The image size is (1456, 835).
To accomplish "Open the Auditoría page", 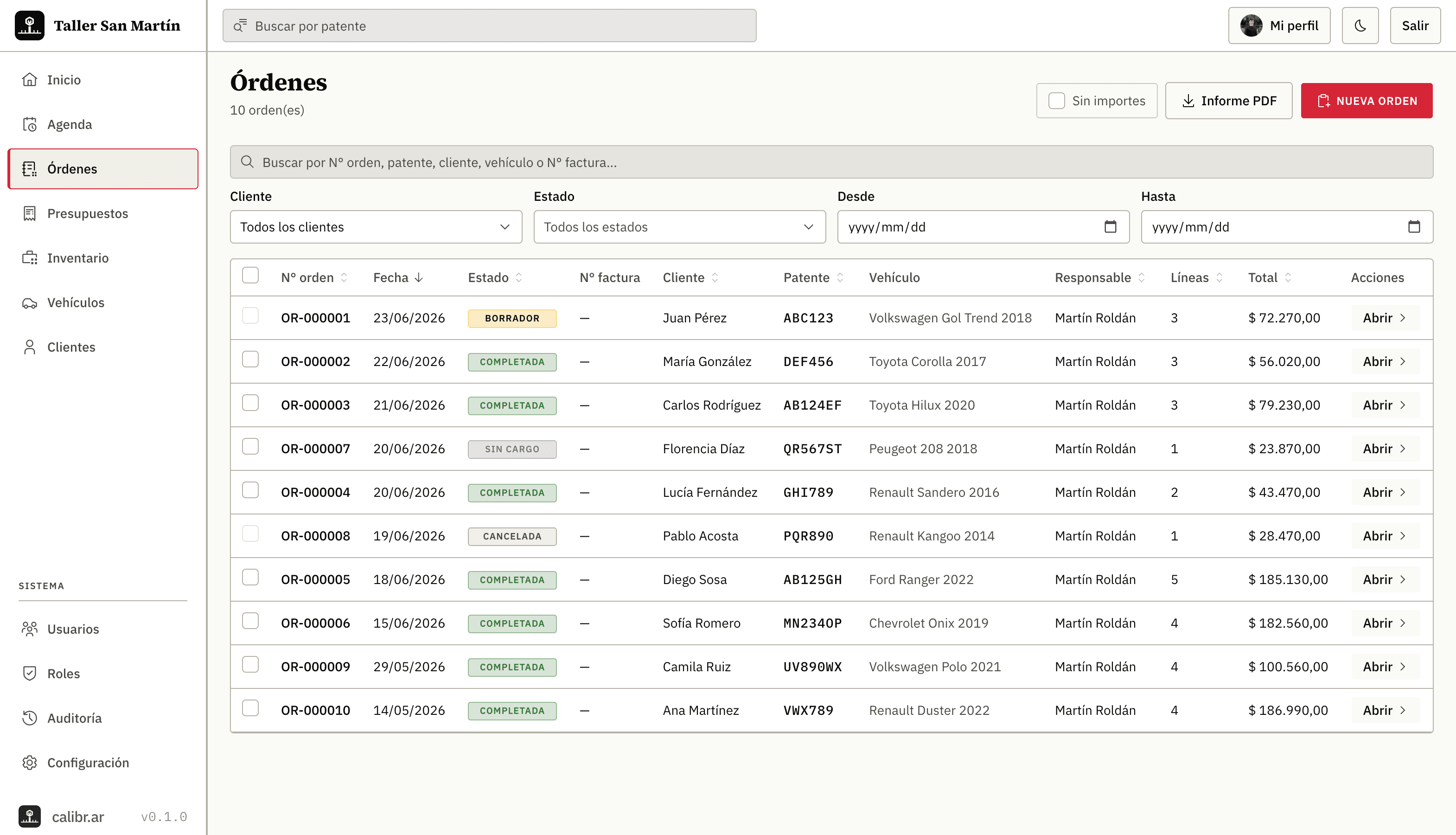I will pos(103,718).
